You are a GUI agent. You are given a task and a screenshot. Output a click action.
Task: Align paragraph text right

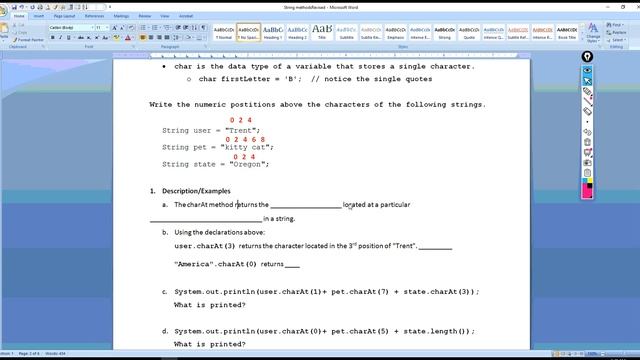click(x=160, y=38)
